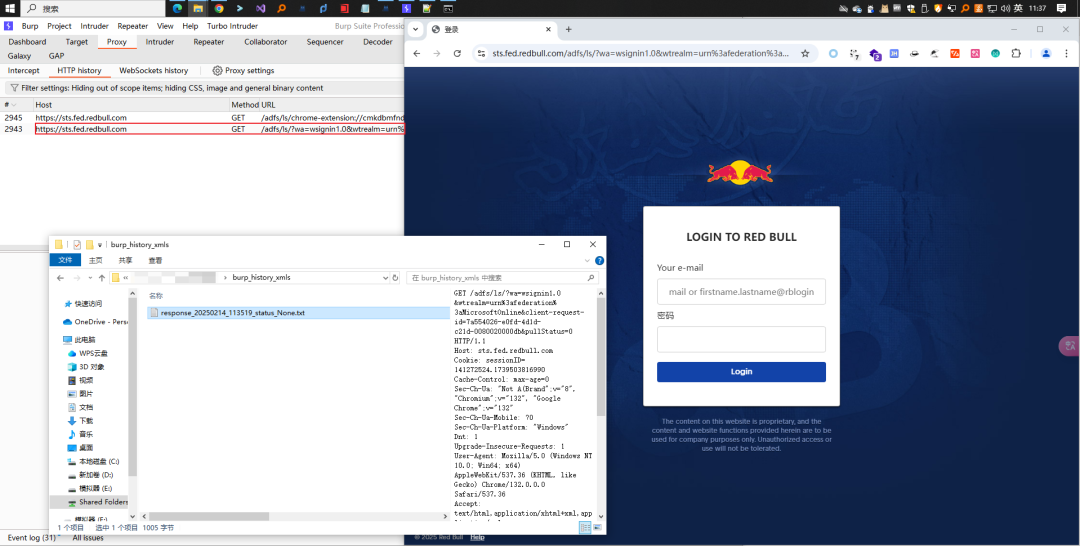Viewport: 1080px width, 546px height.
Task: Open the Turbo Intruder menu
Action: click(232, 26)
